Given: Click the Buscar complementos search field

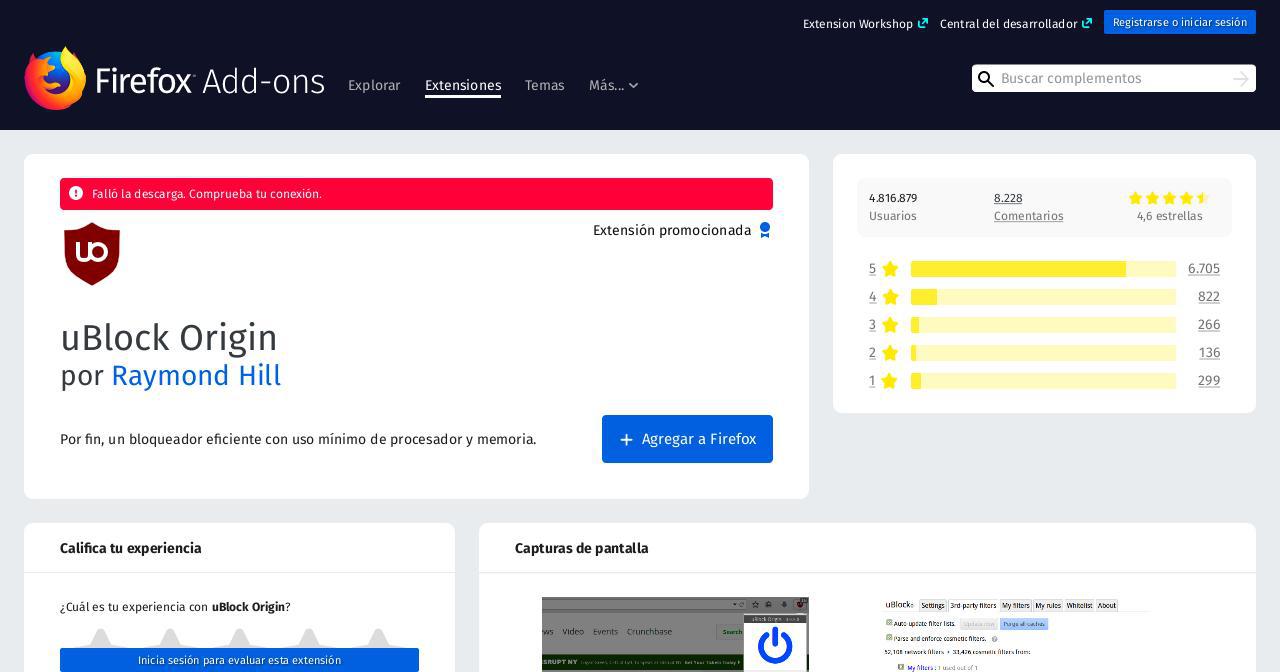Looking at the screenshot, I should (1113, 78).
